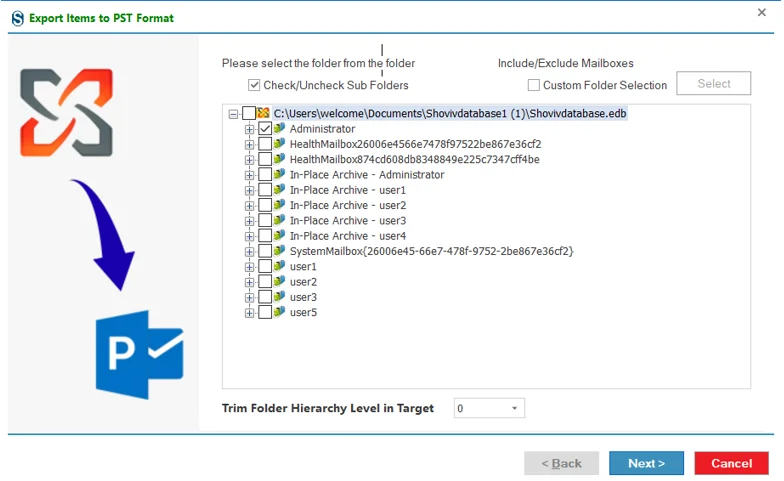Expand HealthMailbox874cd608db8348849e225c7347cff4be node
Viewport: 784px width, 481px height.
pos(249,160)
